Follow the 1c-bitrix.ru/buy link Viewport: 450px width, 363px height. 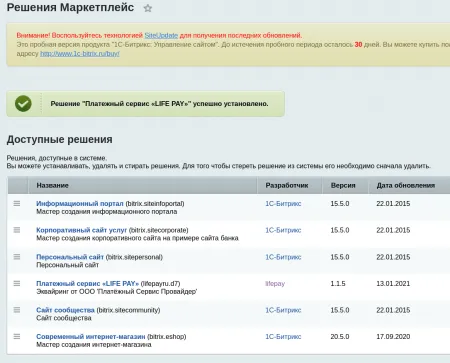(80, 53)
